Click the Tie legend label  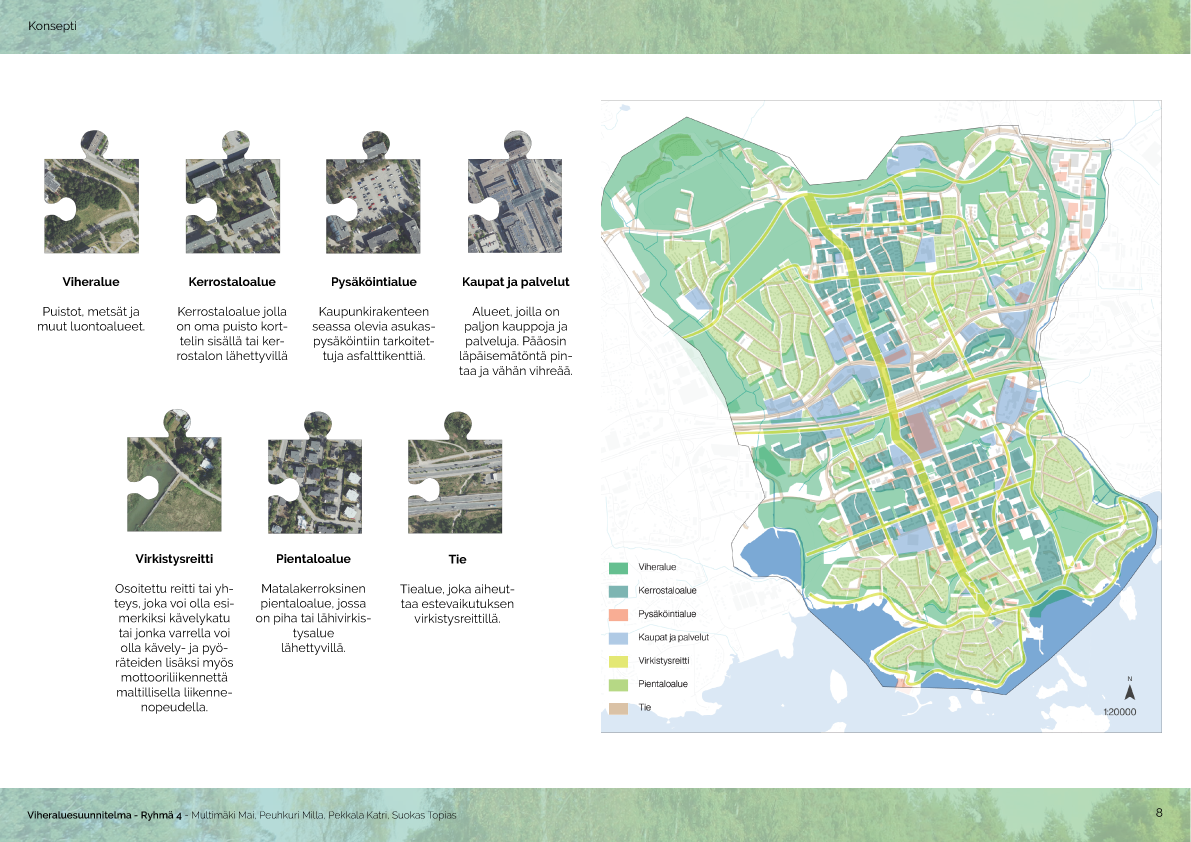coord(645,708)
